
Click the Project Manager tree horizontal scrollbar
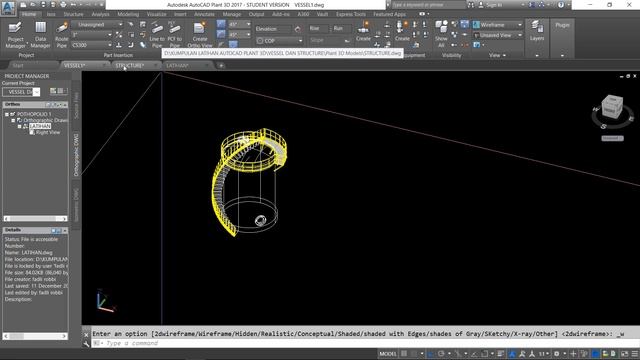coord(35,219)
